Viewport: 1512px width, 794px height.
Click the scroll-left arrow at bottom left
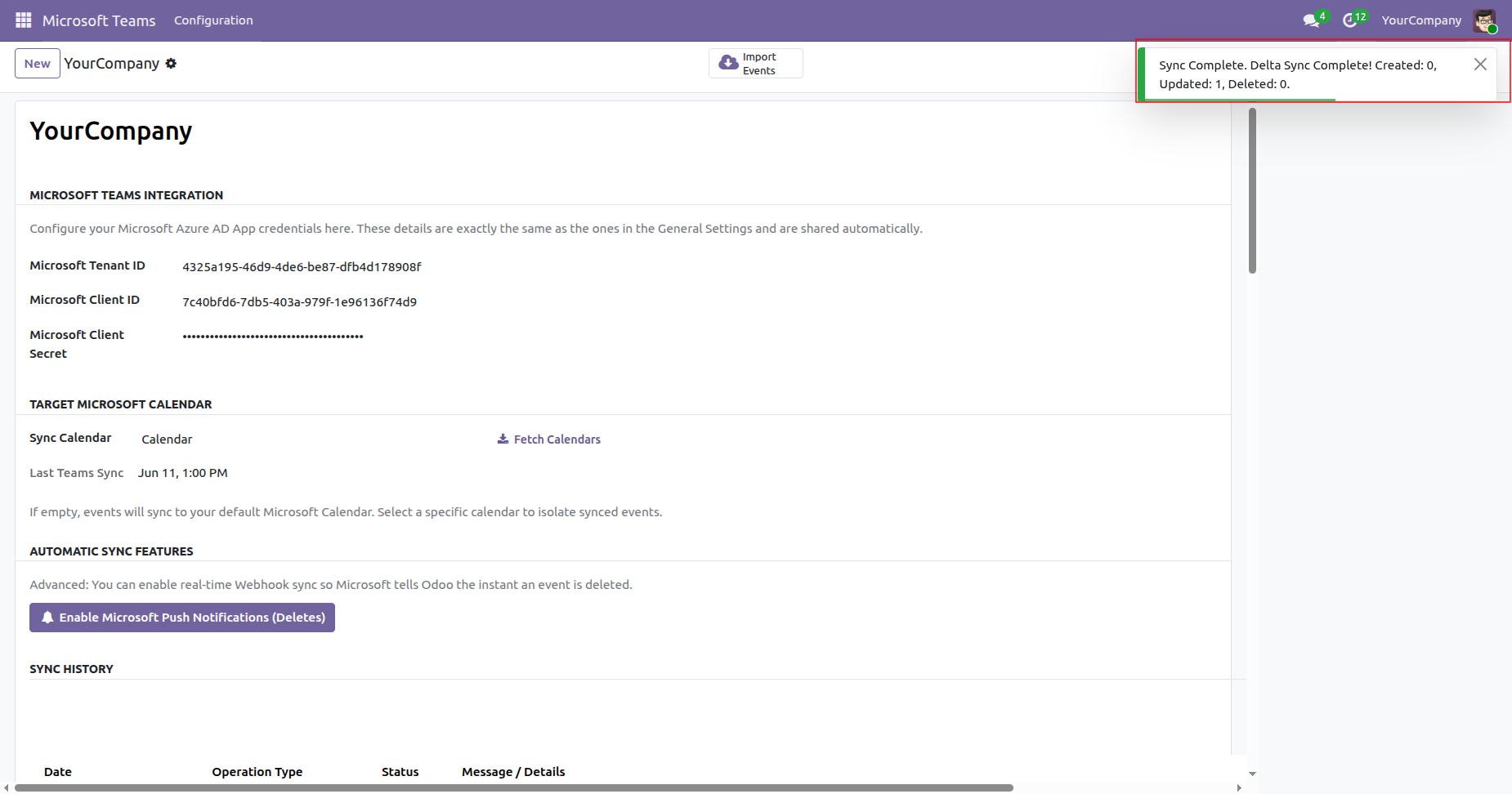pos(7,788)
